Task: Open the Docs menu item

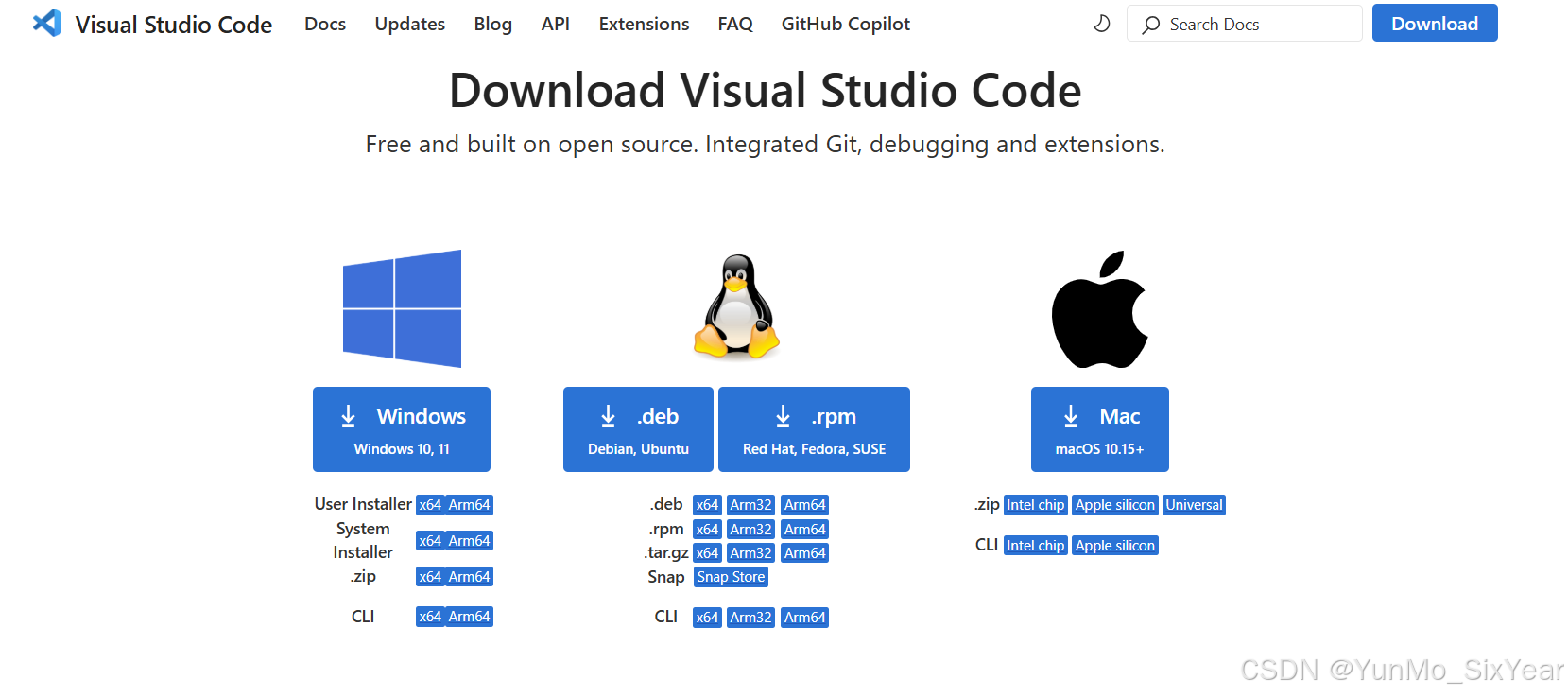Action: pos(325,24)
